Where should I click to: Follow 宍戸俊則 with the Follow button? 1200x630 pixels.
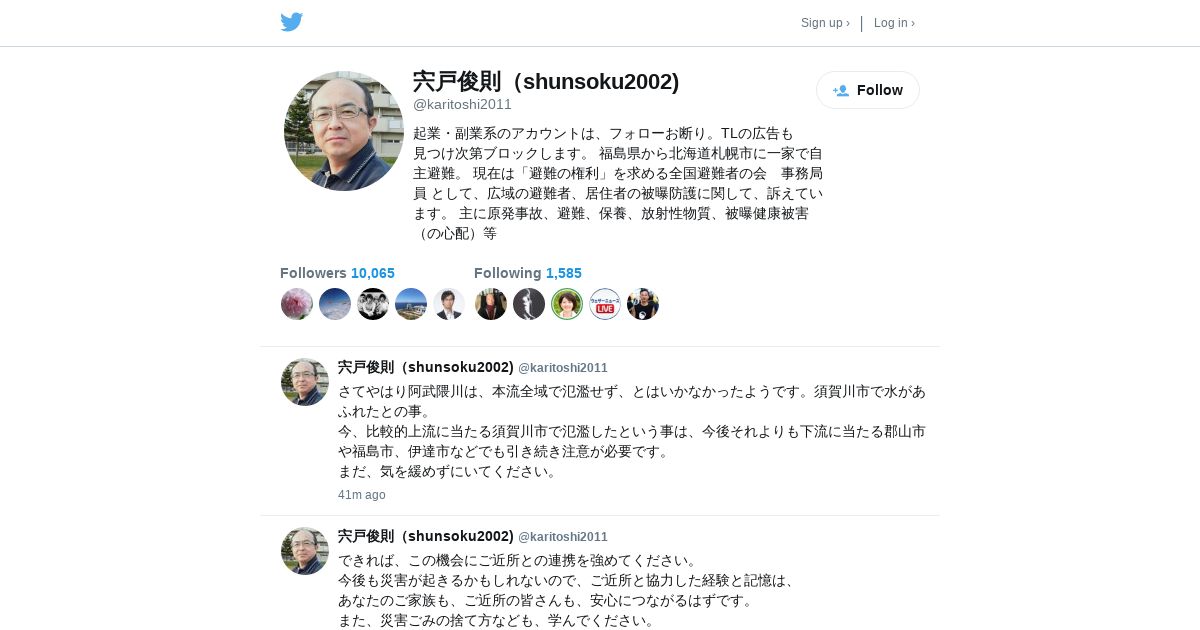click(x=868, y=90)
